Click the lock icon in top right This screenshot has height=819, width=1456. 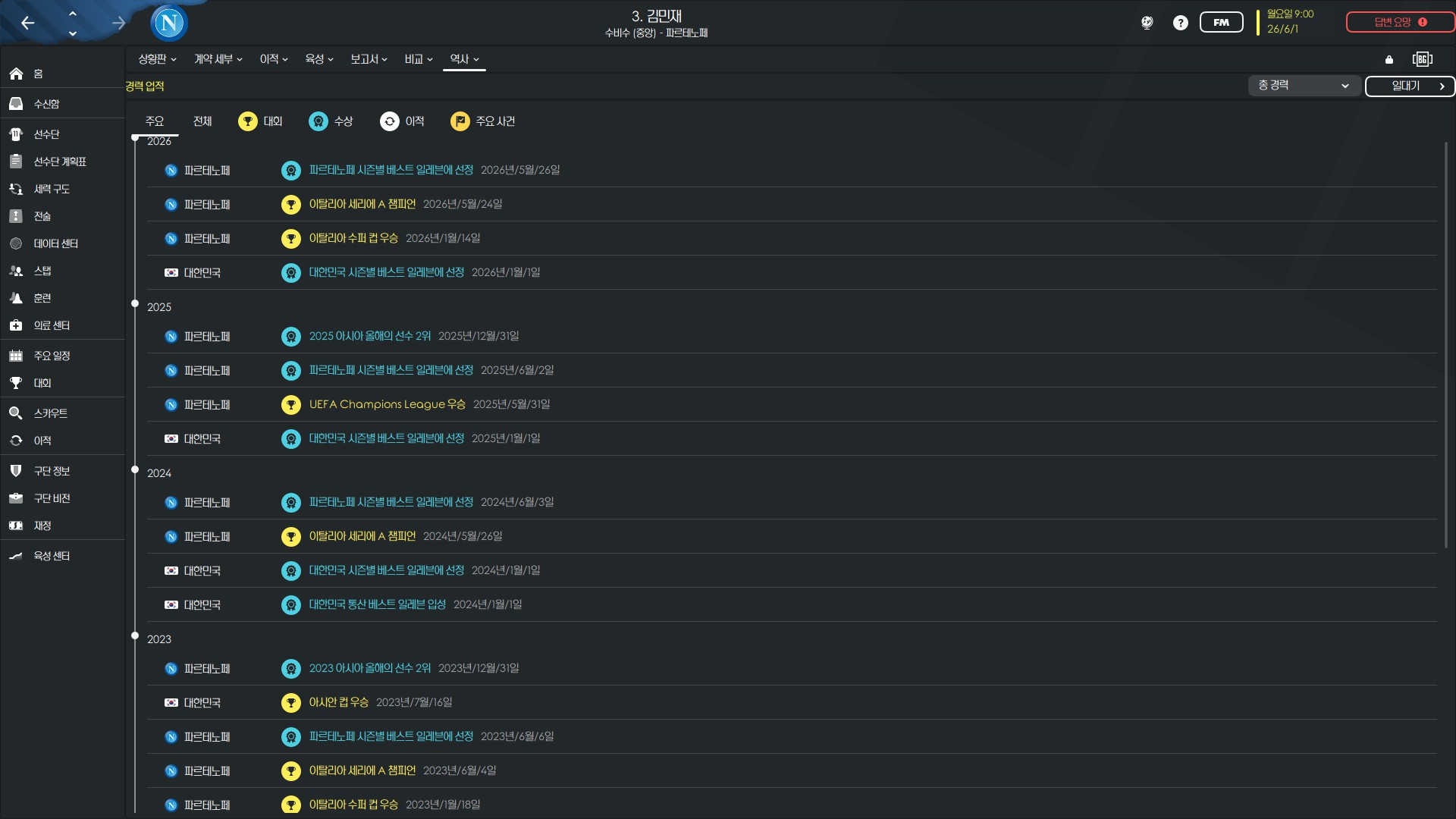pyautogui.click(x=1389, y=59)
